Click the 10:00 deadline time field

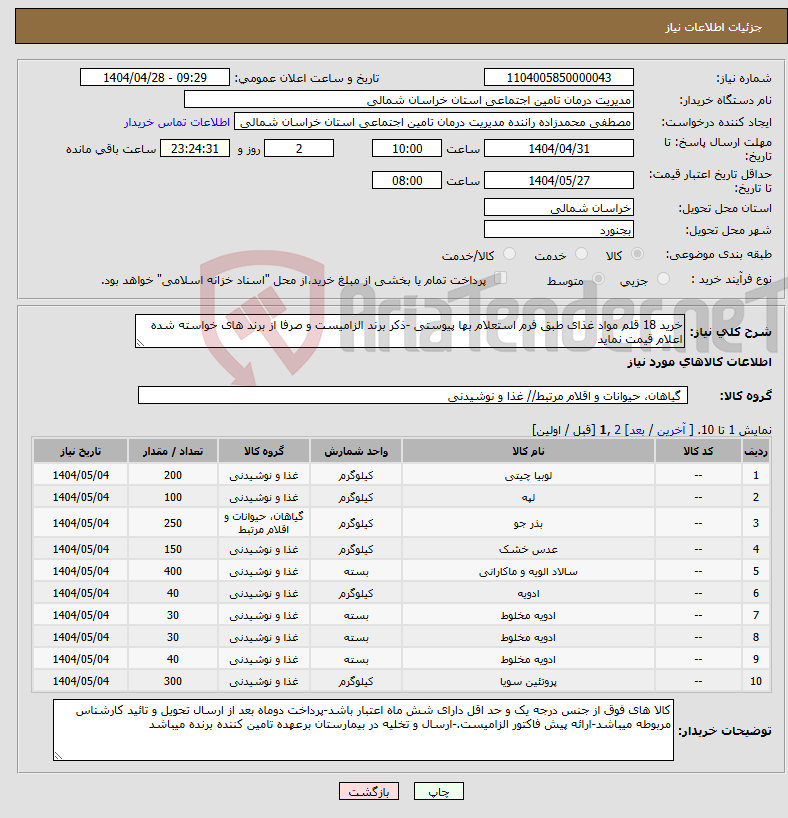pos(407,148)
